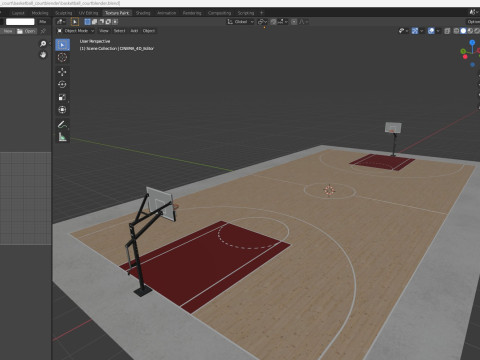Image resolution: width=480 pixels, height=360 pixels.
Task: Select the Annotate tool
Action: click(62, 124)
